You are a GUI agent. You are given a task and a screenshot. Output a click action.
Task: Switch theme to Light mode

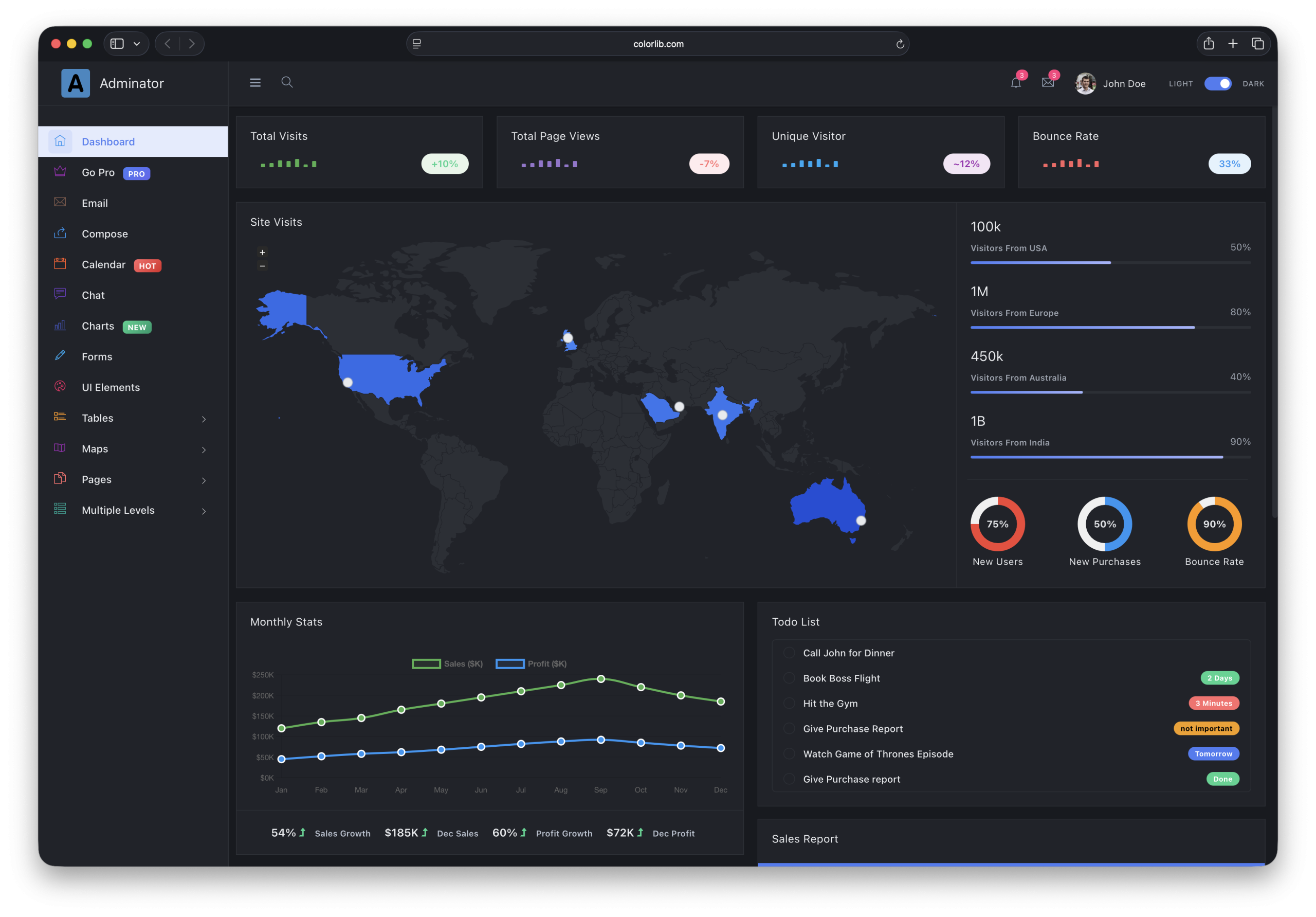click(1180, 84)
